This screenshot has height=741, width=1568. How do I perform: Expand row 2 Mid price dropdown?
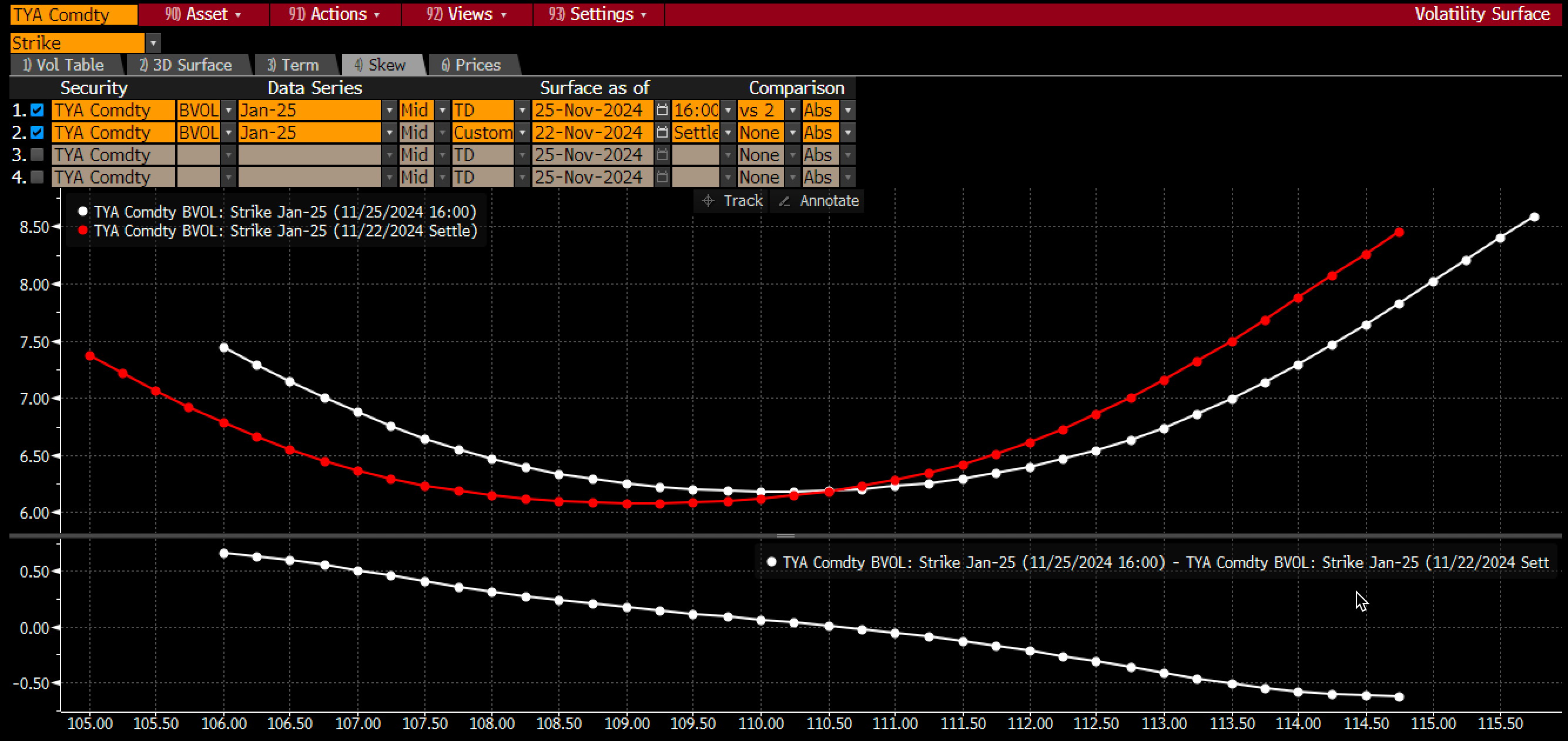point(443,133)
